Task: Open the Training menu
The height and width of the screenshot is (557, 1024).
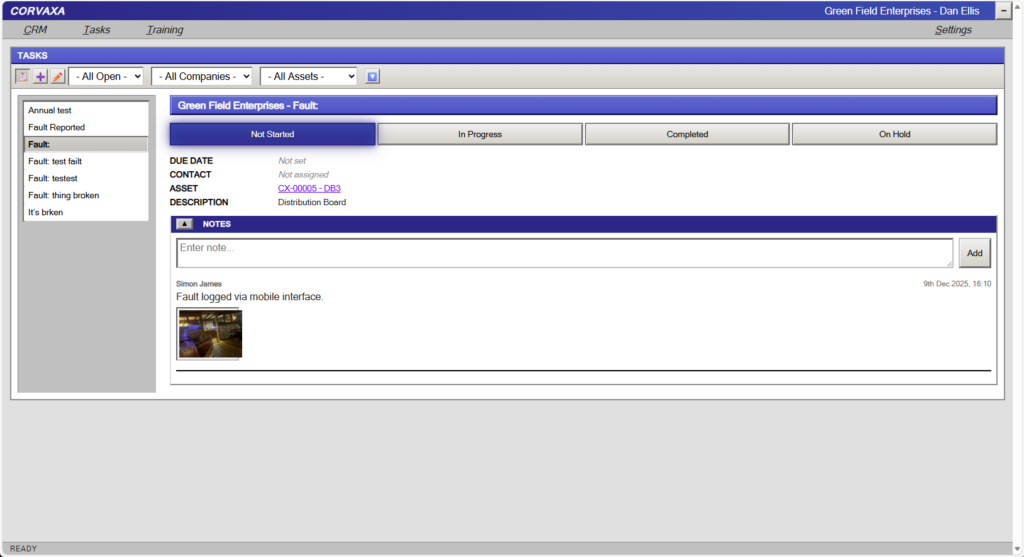Action: click(164, 30)
